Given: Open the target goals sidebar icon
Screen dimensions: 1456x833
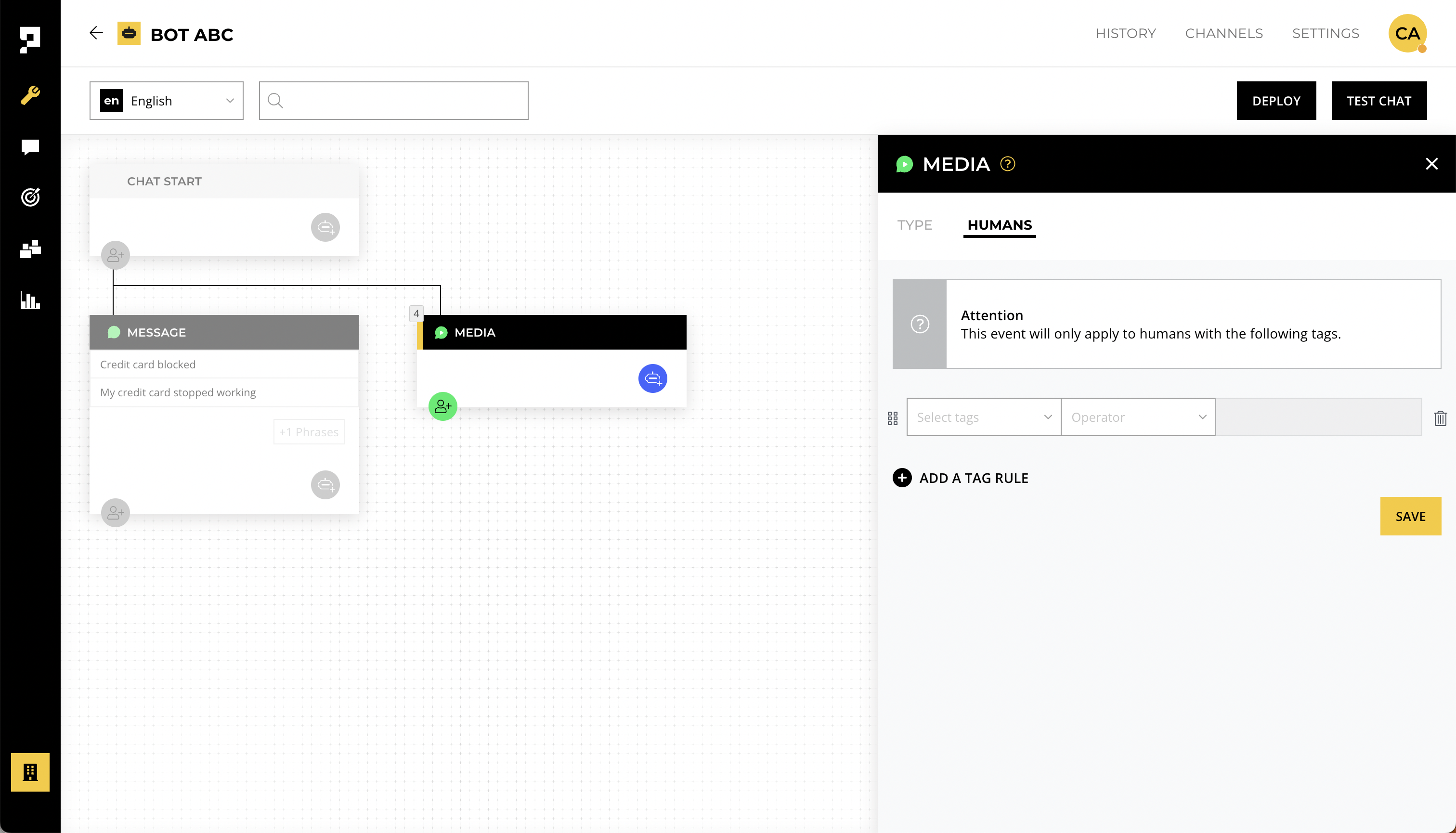Looking at the screenshot, I should 30,197.
